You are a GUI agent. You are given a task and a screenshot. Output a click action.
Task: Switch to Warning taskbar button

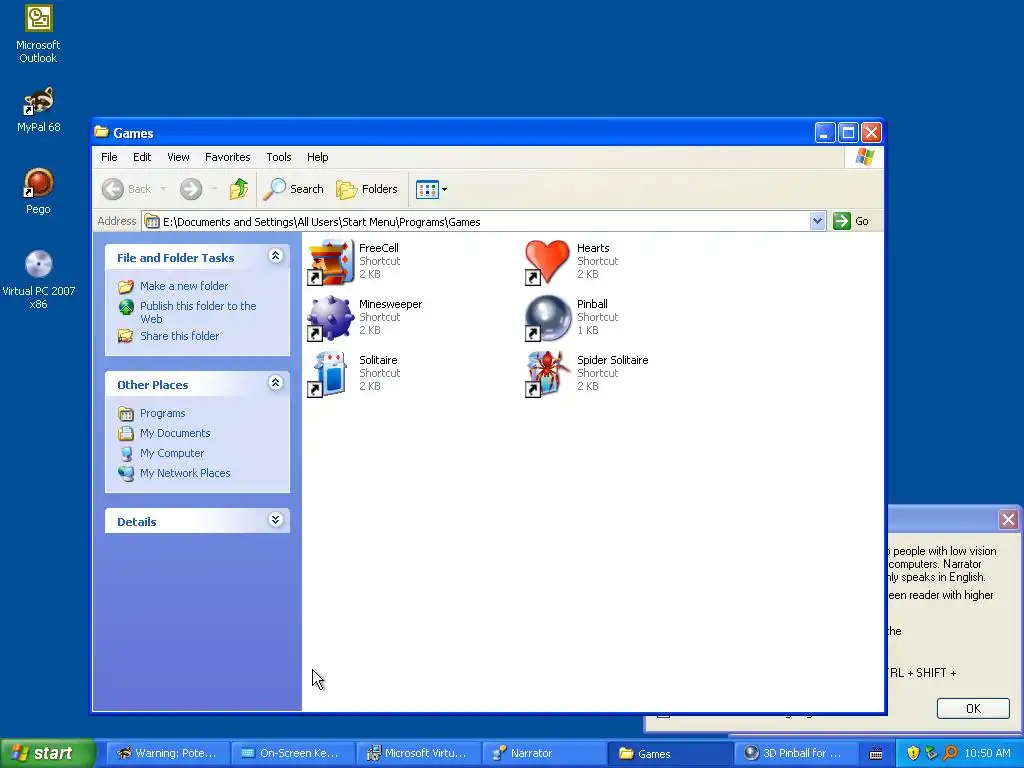pos(168,753)
